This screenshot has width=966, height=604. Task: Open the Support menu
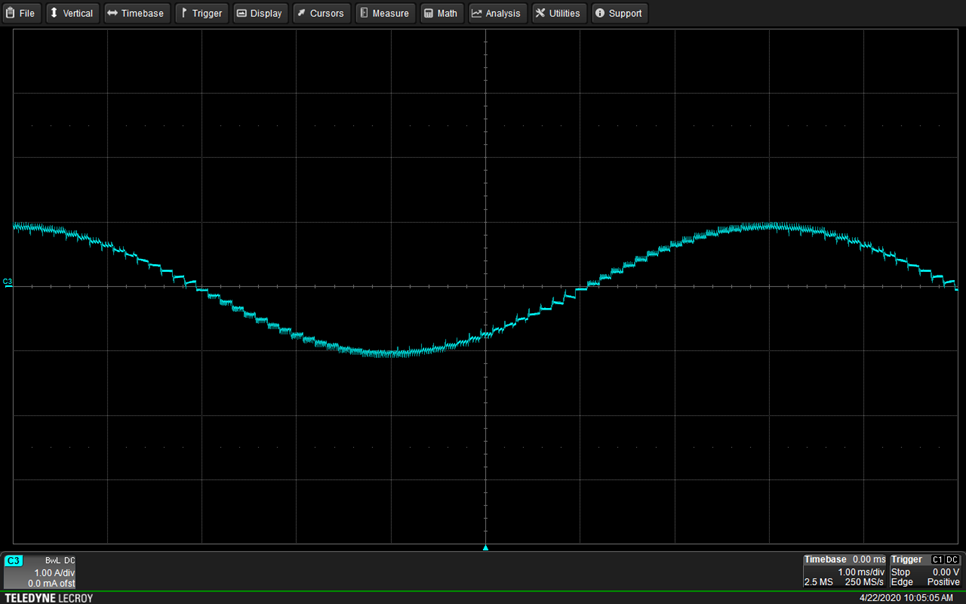point(619,13)
